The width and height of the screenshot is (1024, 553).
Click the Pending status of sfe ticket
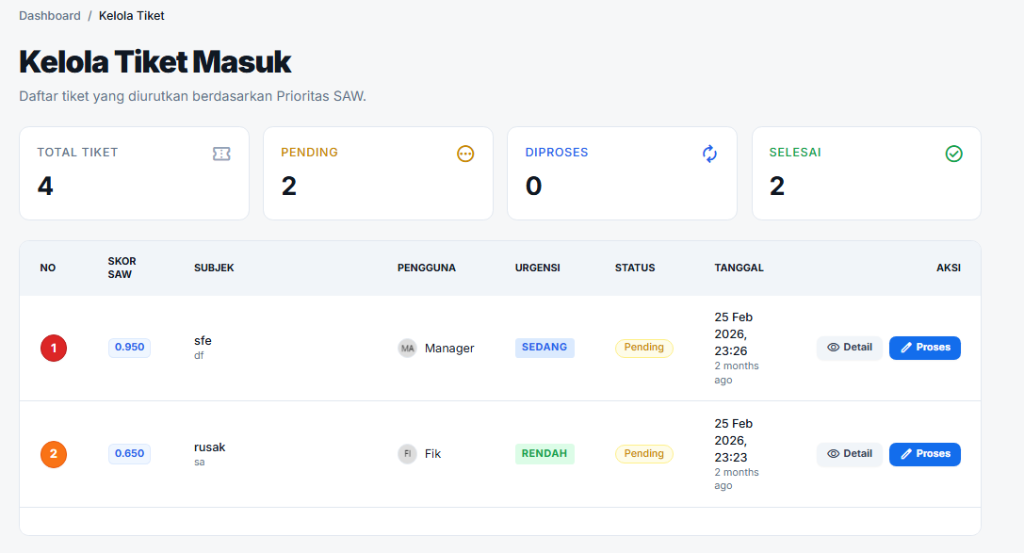coord(644,347)
